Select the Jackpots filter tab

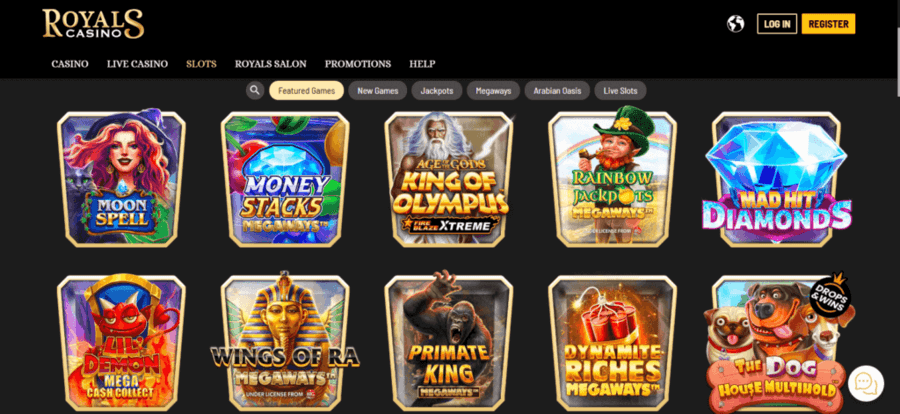click(437, 91)
